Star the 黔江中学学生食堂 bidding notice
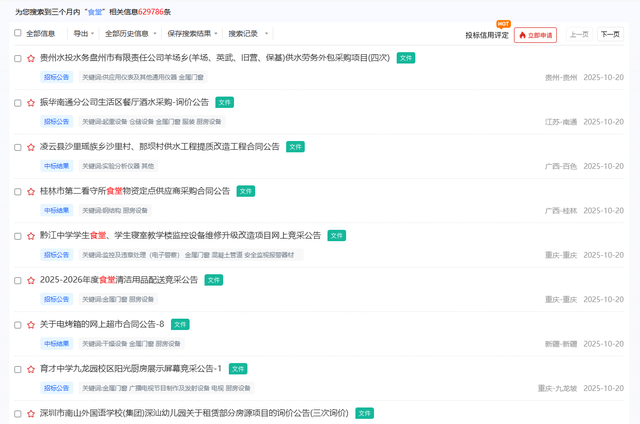The width and height of the screenshot is (640, 424). [31, 236]
